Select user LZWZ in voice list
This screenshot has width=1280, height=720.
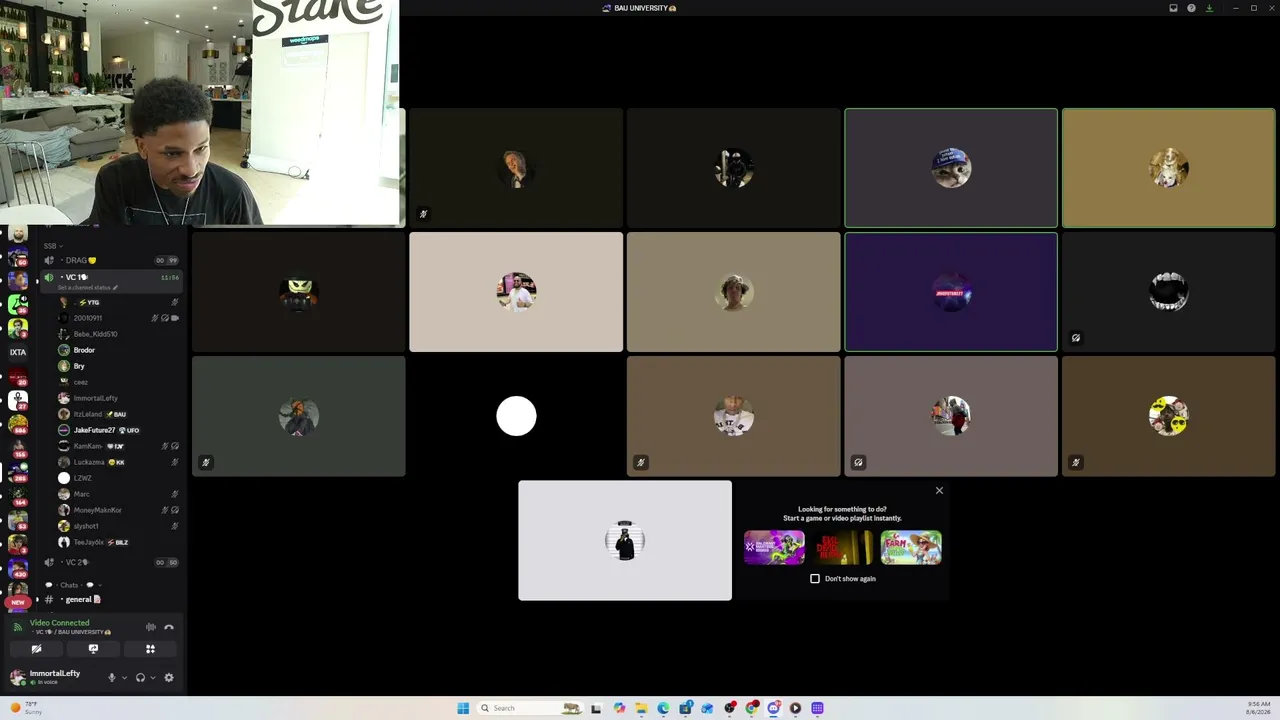click(118, 478)
